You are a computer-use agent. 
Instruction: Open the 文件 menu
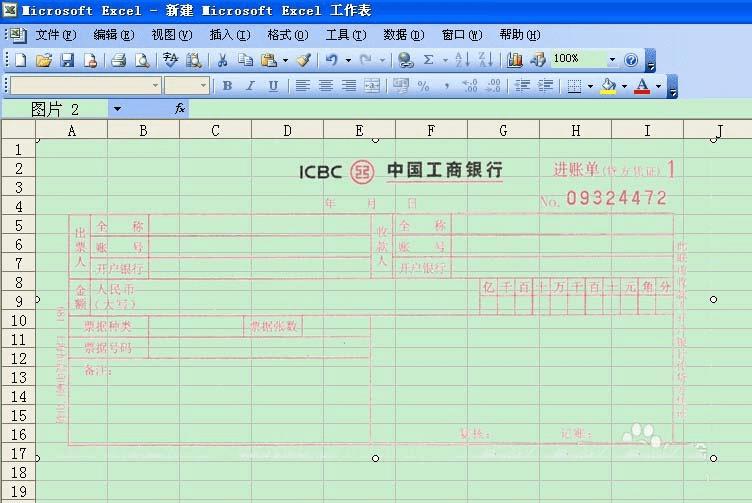(x=56, y=35)
